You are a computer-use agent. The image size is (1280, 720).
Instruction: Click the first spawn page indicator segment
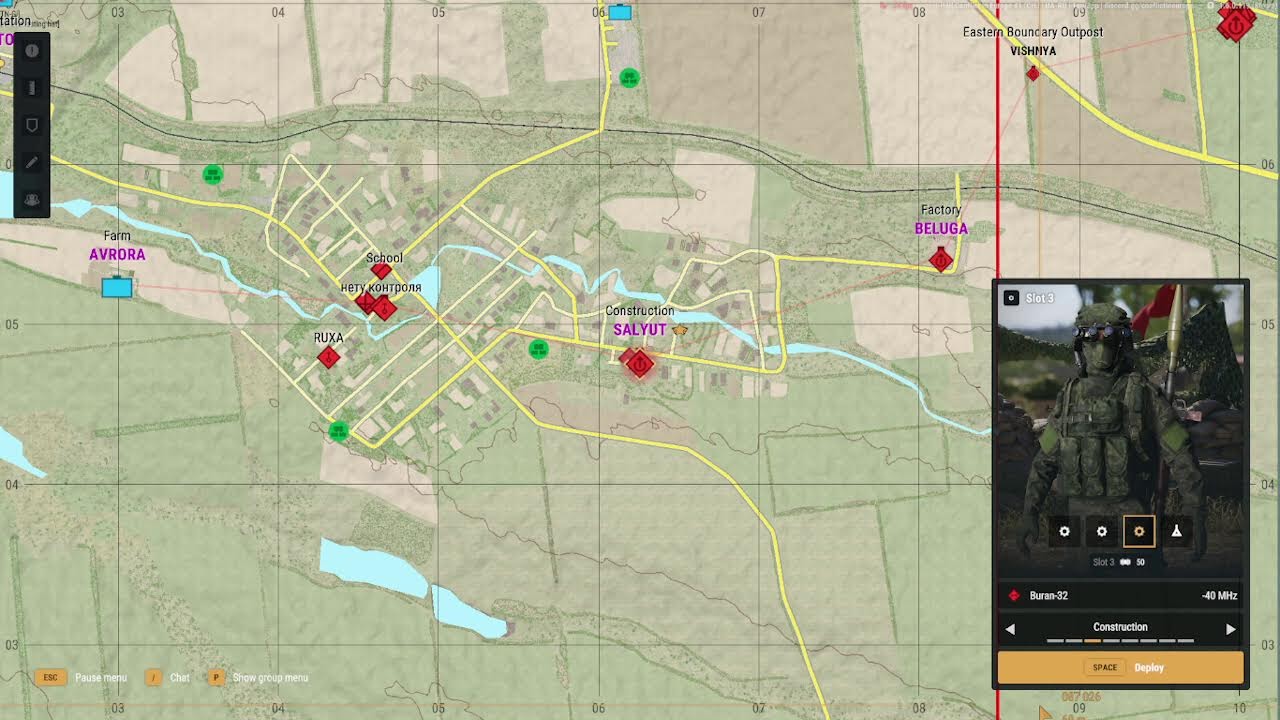coord(1055,640)
